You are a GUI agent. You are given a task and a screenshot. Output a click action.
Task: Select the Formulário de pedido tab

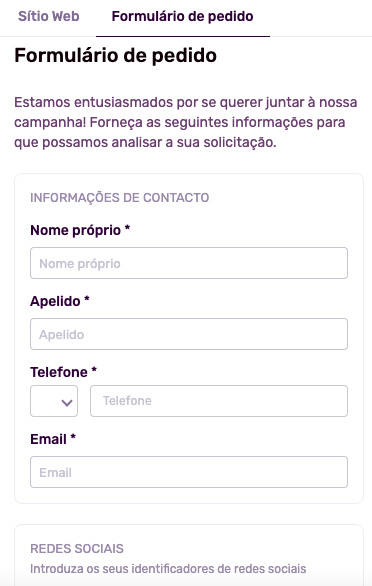[x=182, y=16]
